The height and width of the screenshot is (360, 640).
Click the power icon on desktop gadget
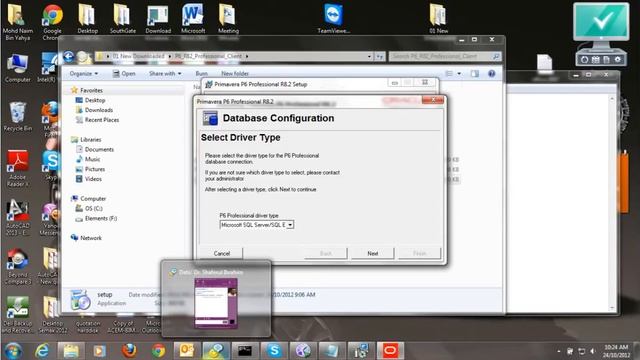pyautogui.click(x=584, y=60)
